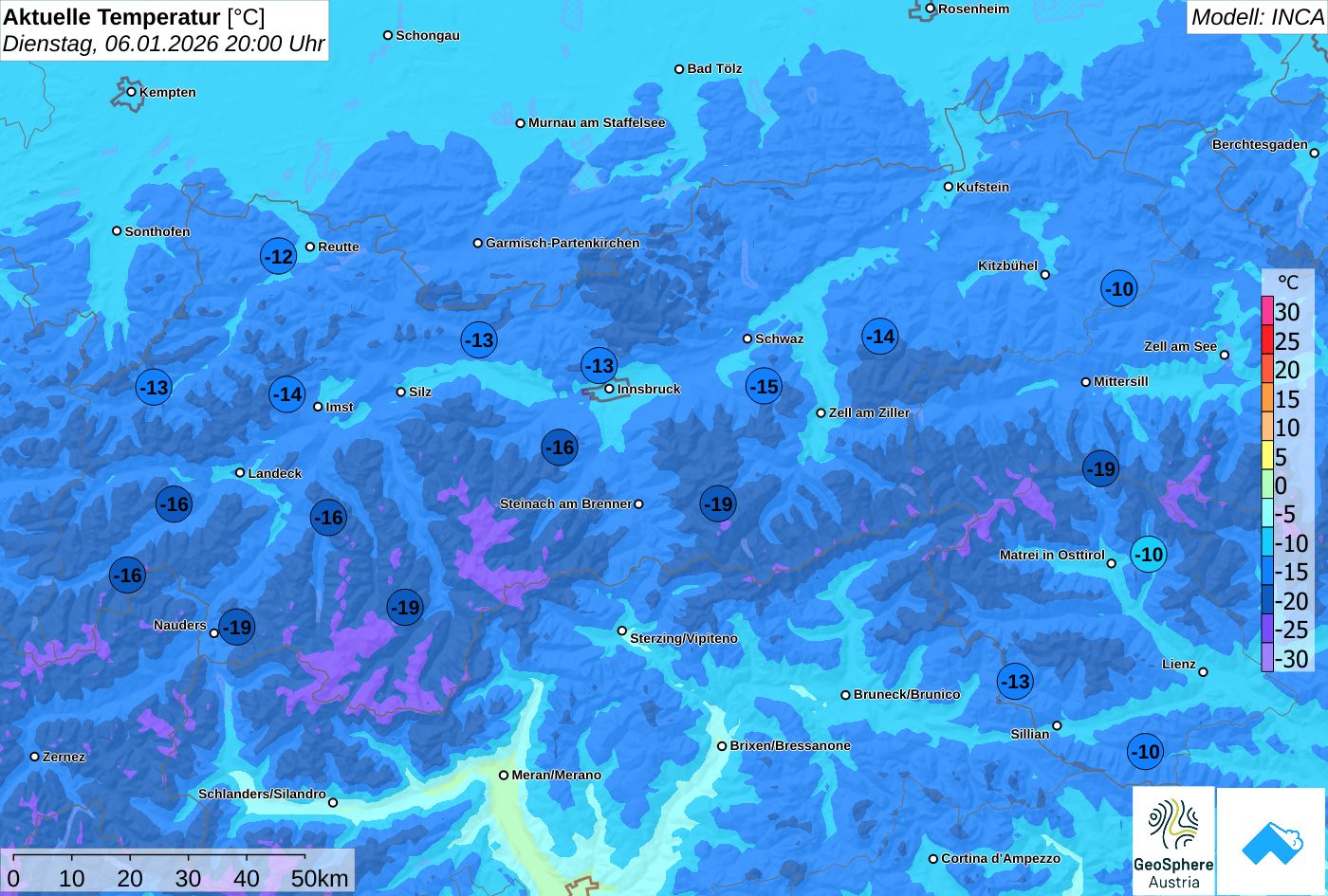Screen dimensions: 1328x896
Task: Select the Innsbruck city marker dot
Action: (609, 389)
